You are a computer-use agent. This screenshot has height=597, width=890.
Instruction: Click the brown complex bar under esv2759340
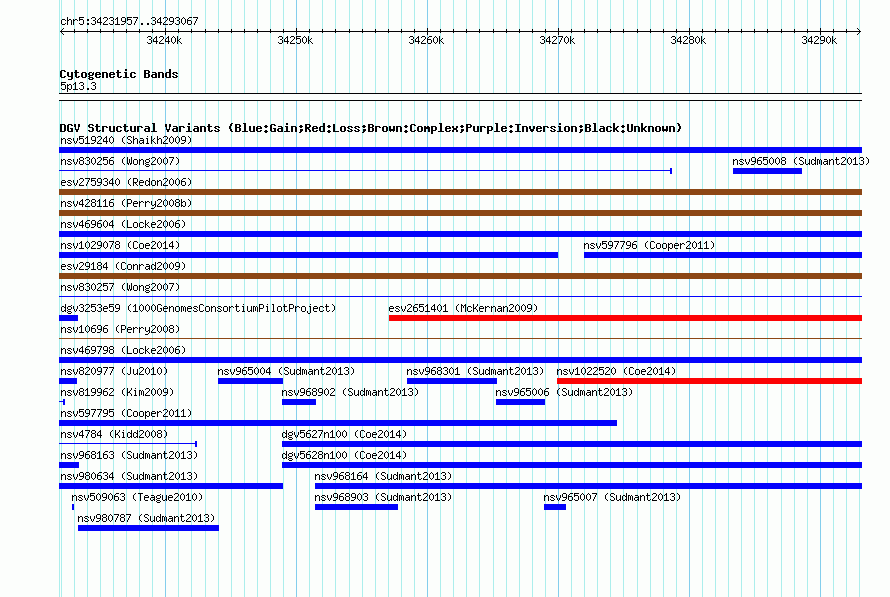[x=460, y=192]
